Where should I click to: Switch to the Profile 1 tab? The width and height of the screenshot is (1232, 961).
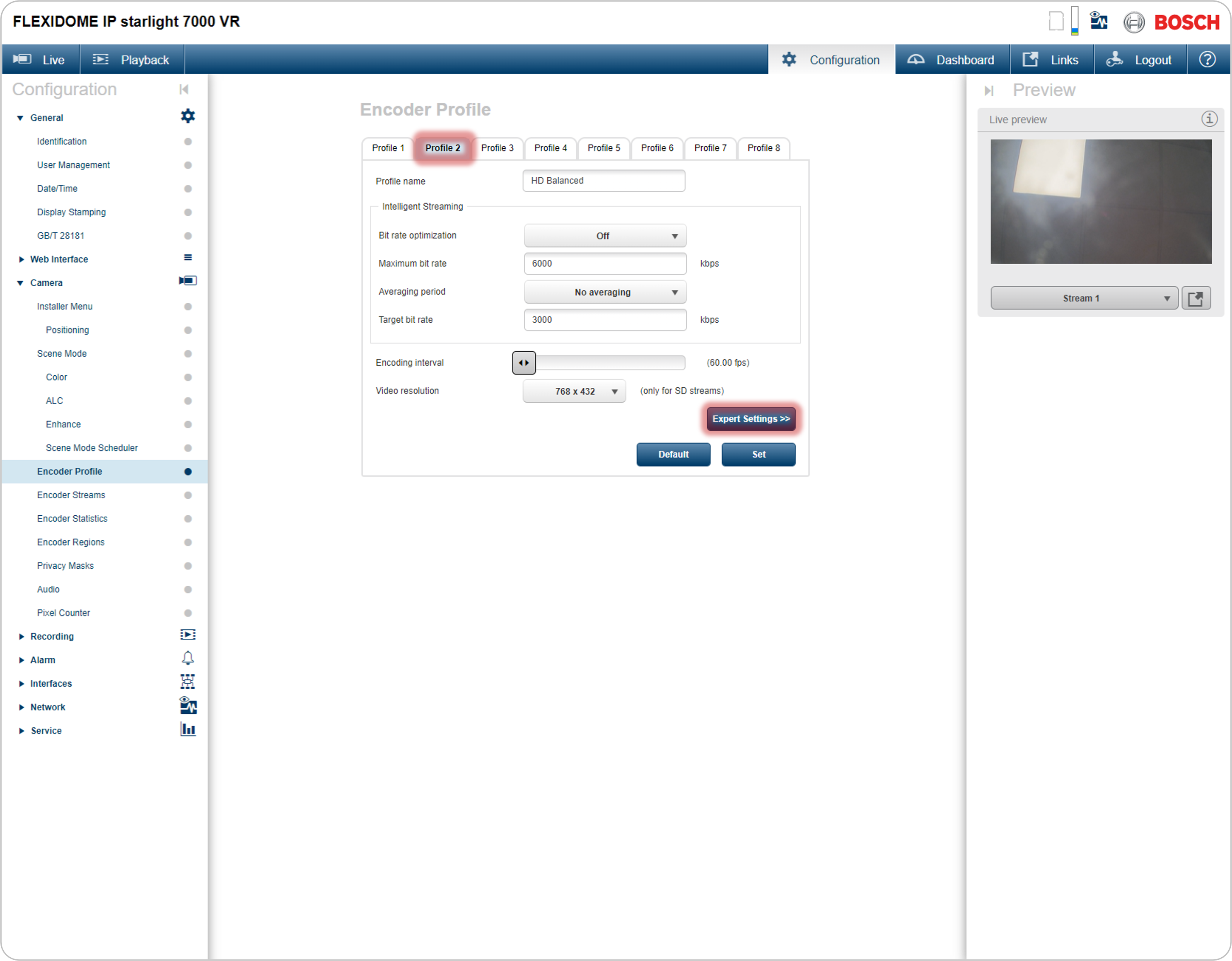pyautogui.click(x=388, y=148)
